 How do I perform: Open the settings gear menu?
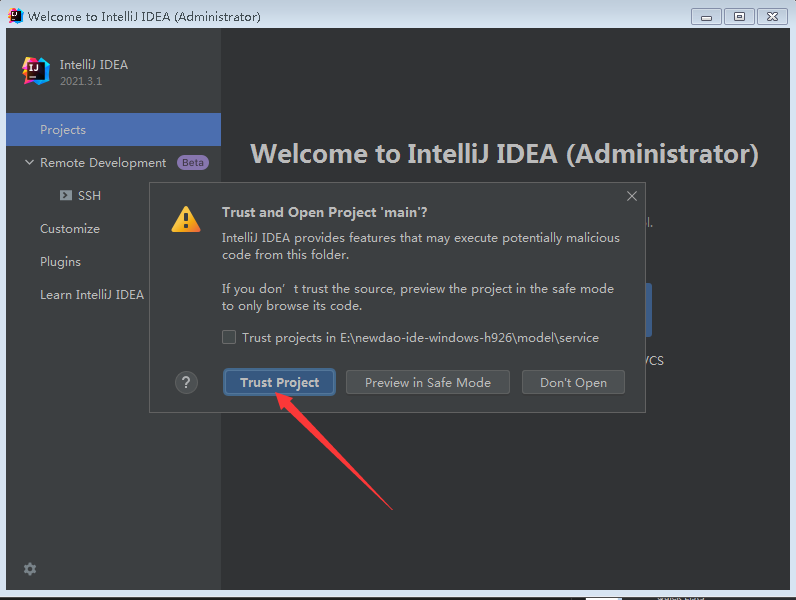[30, 569]
